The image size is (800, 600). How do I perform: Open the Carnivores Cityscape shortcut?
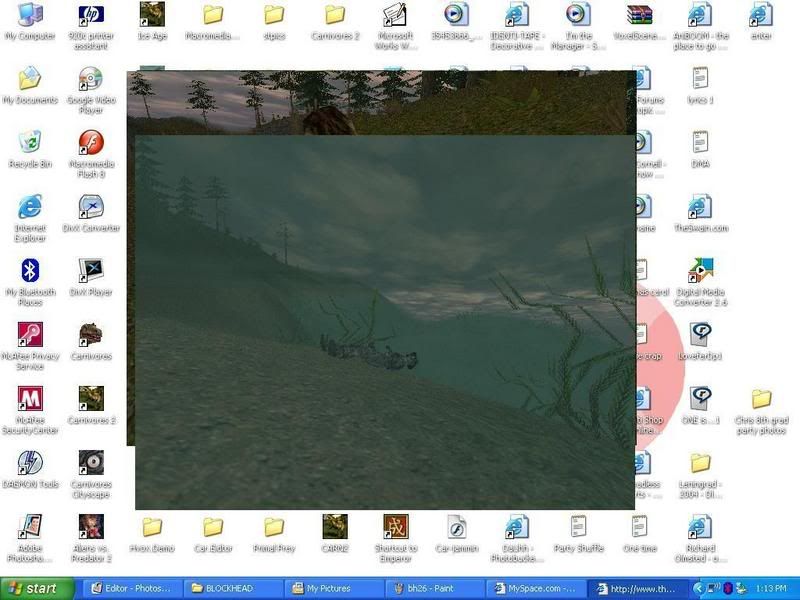tap(91, 463)
